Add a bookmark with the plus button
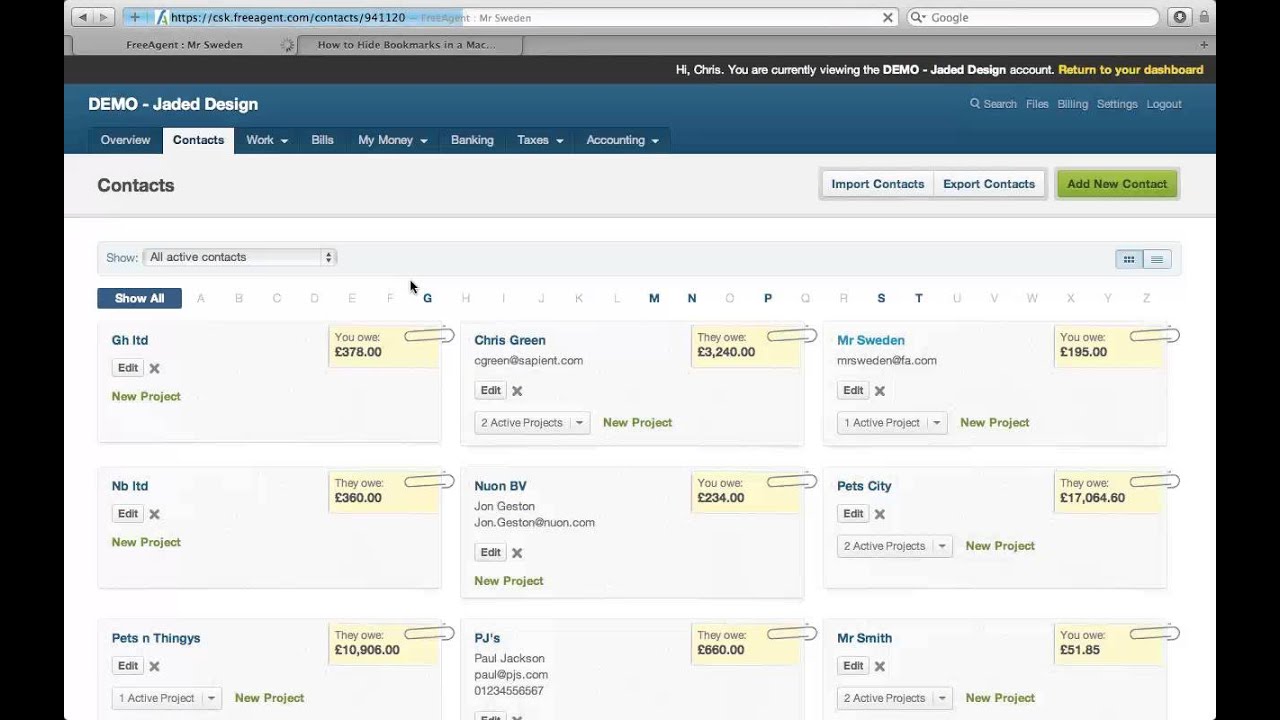Screen dimensions: 1280x720 [x=135, y=17]
